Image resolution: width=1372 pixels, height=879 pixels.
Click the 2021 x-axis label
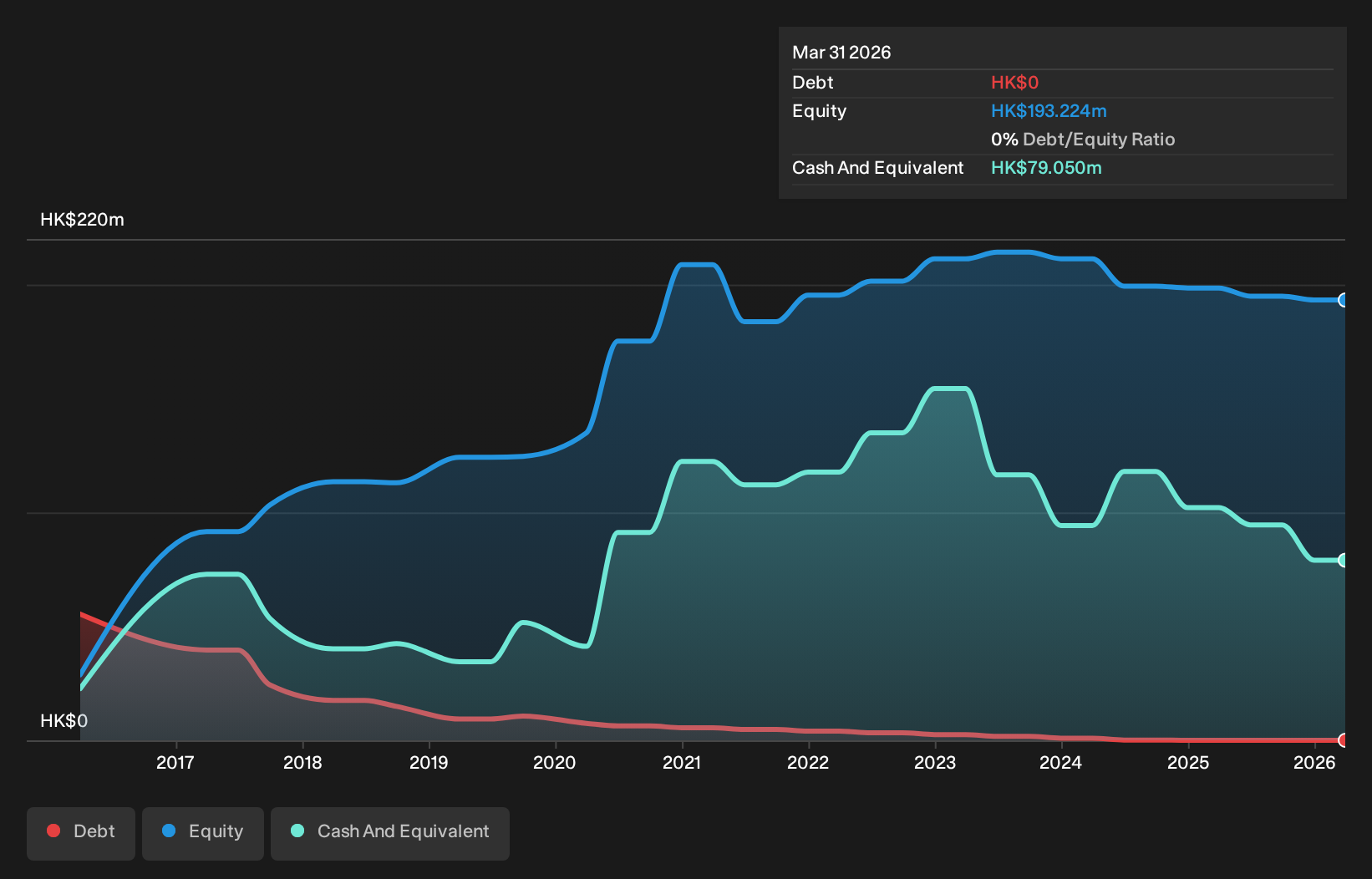[x=682, y=762]
